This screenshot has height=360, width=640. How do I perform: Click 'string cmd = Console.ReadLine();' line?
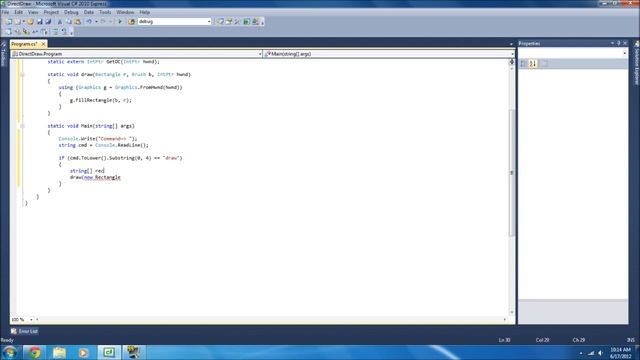pos(103,145)
